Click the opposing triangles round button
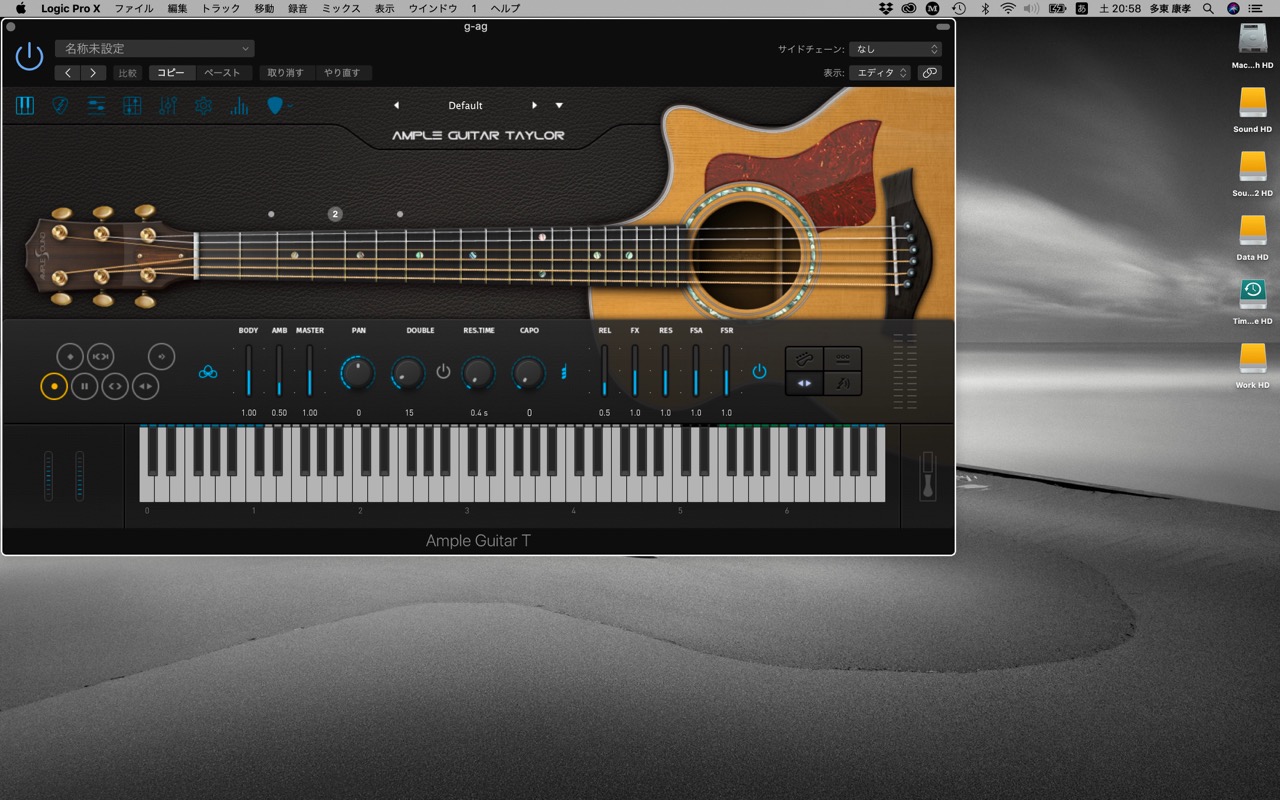 [146, 386]
